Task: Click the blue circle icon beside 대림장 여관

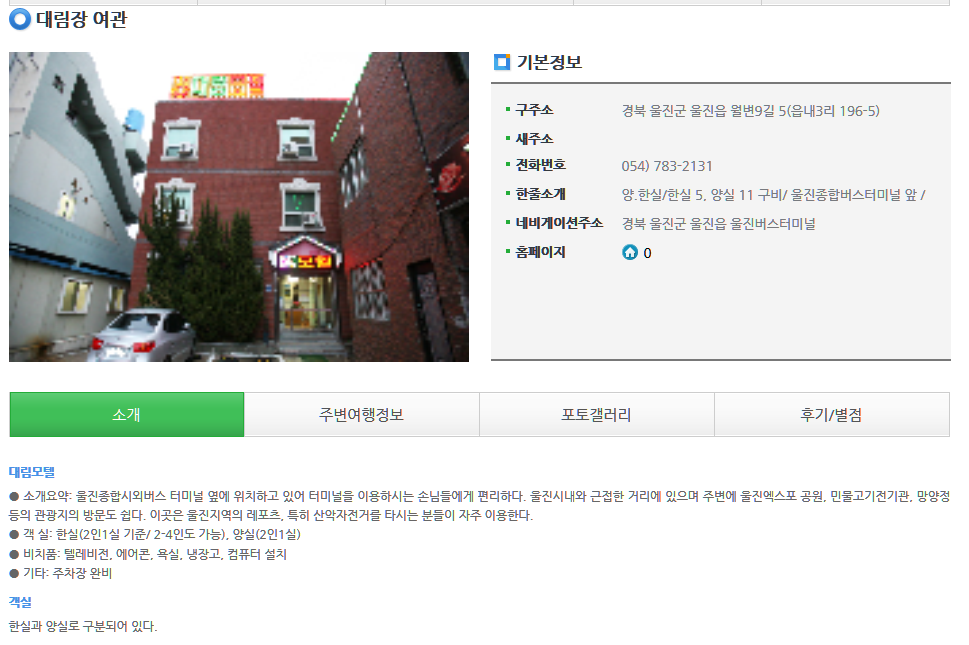Action: pos(20,19)
